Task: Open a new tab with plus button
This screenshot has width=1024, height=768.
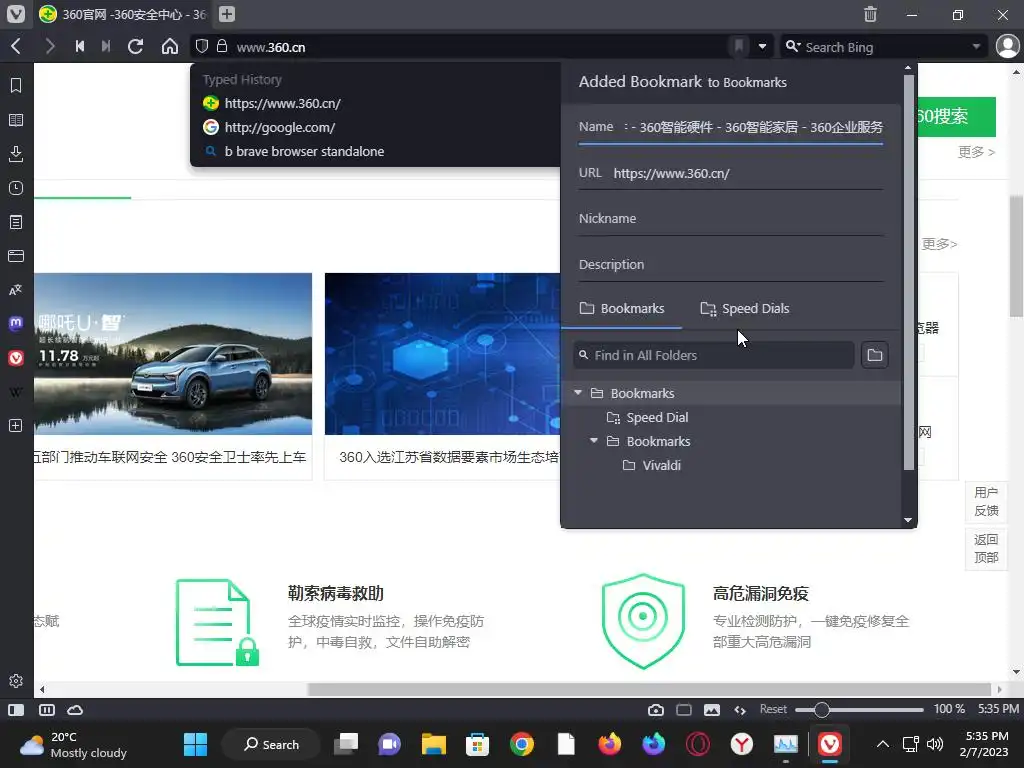Action: tap(227, 14)
